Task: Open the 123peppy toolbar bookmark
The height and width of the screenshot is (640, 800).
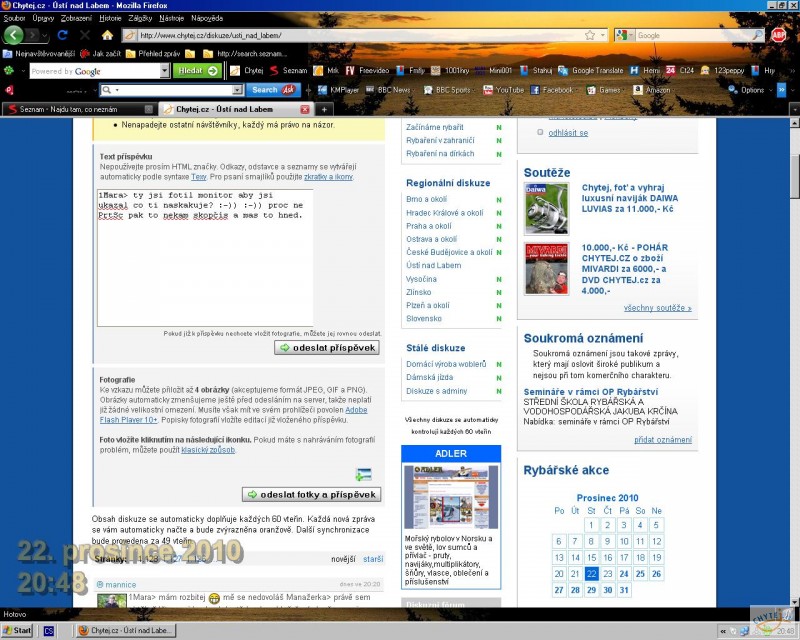Action: coord(722,70)
